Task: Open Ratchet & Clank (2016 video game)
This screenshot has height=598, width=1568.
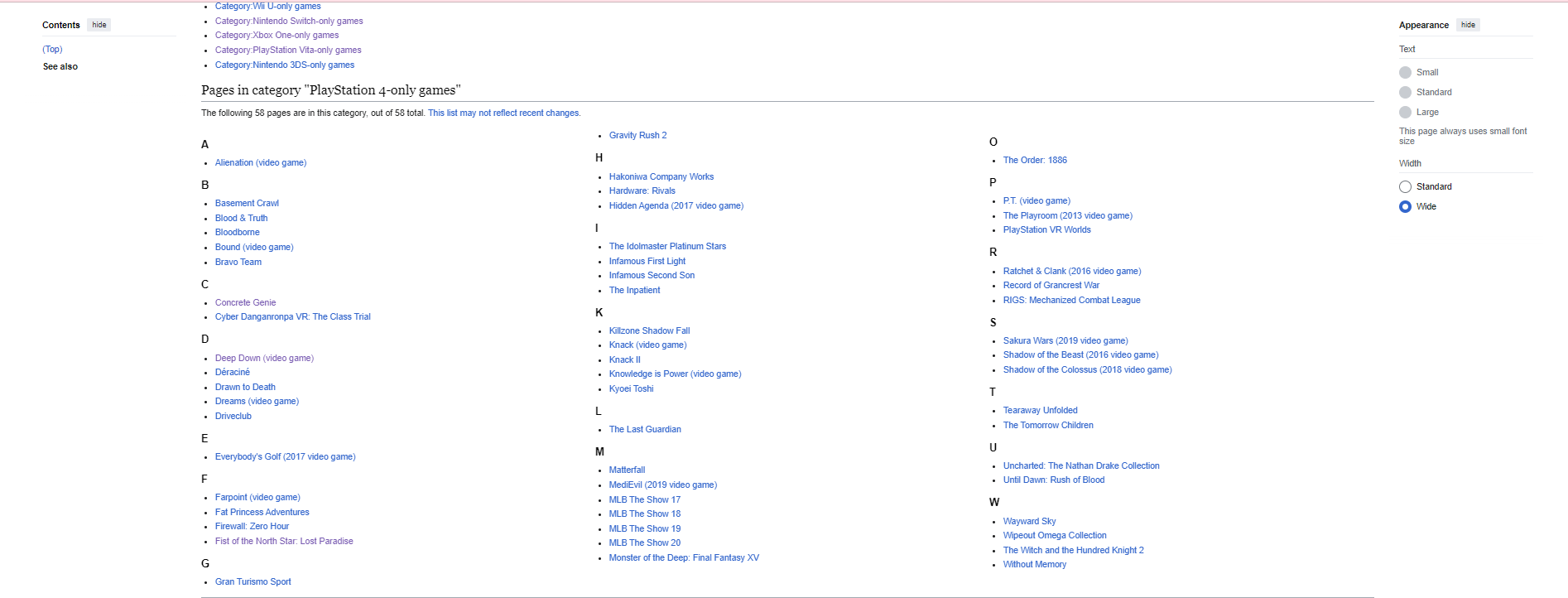Action: [1072, 271]
